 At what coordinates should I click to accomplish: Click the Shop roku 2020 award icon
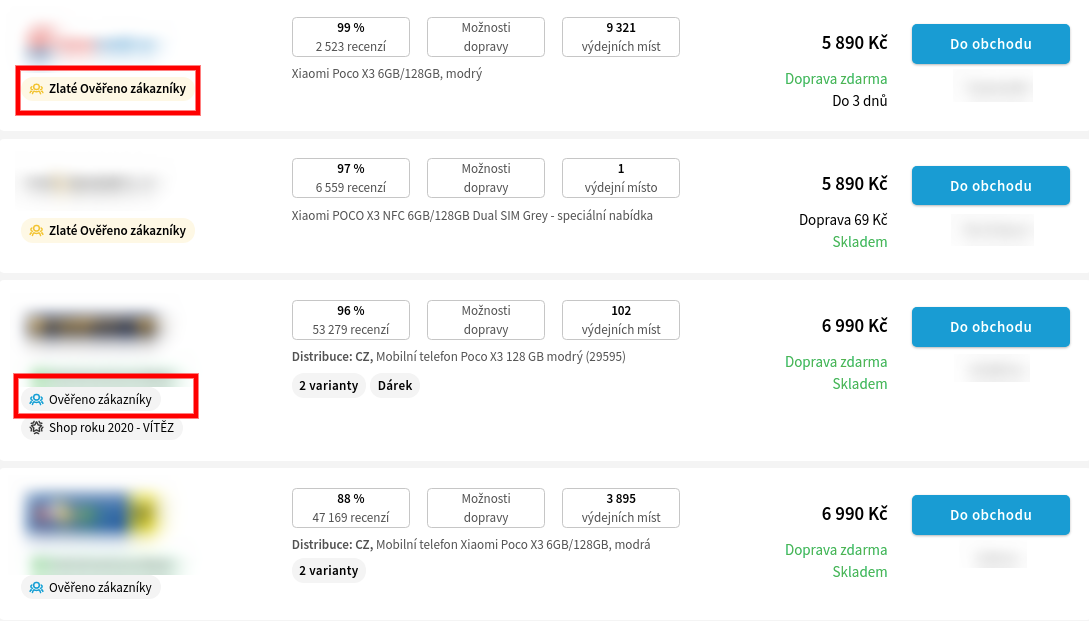point(36,428)
